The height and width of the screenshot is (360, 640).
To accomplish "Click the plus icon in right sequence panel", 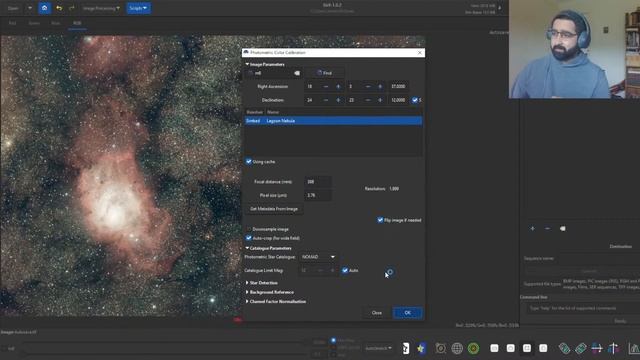I will (x=532, y=229).
